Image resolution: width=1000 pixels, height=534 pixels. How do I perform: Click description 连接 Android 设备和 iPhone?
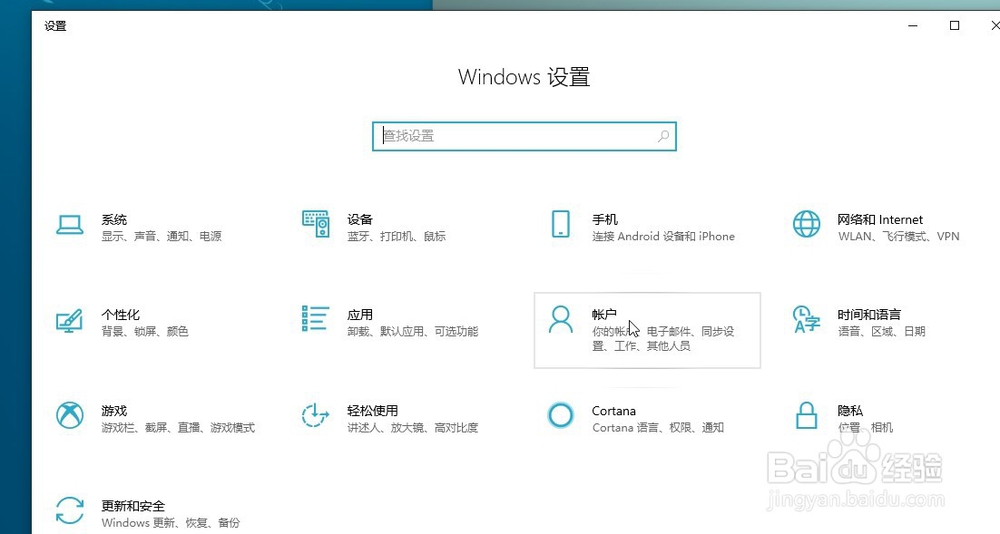(663, 236)
